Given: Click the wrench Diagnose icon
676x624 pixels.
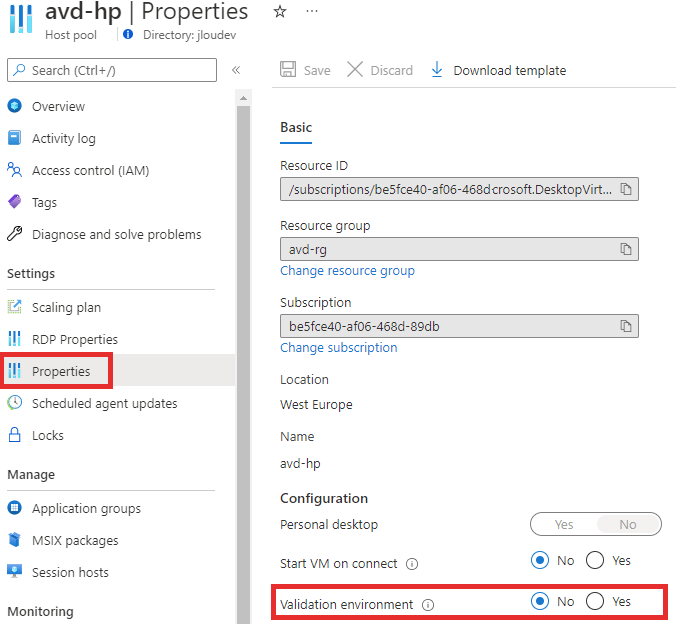Looking at the screenshot, I should tap(15, 233).
